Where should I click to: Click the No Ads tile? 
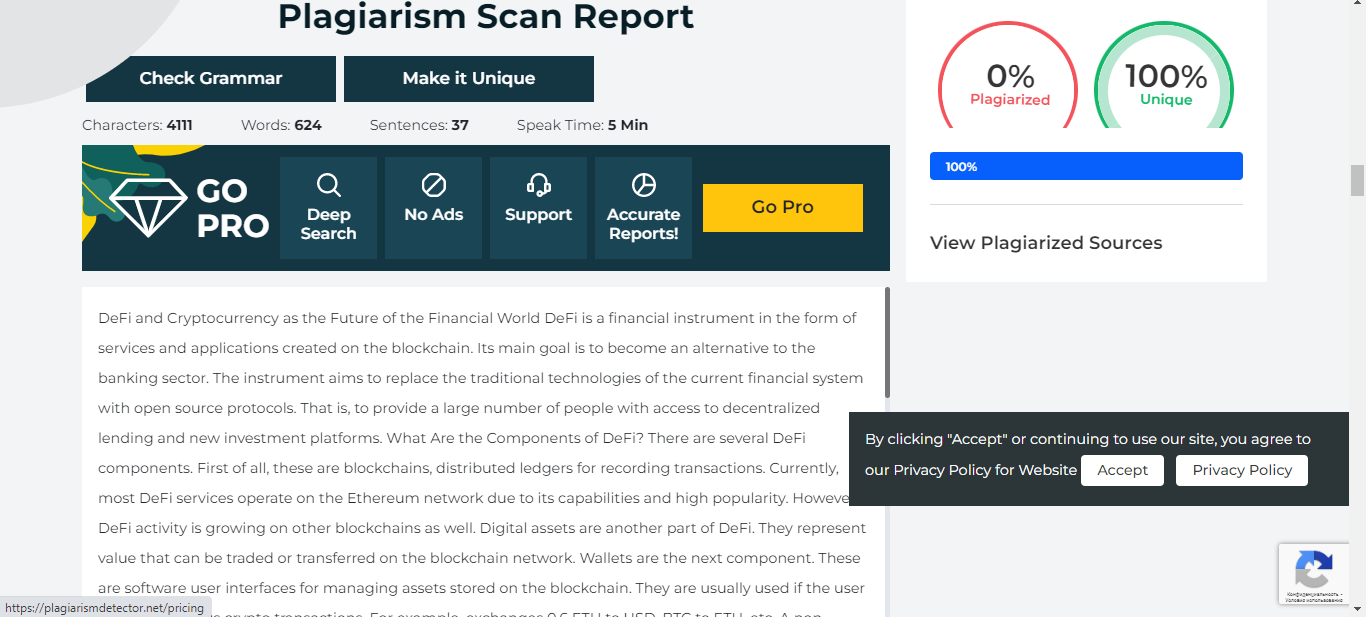pyautogui.click(x=433, y=208)
